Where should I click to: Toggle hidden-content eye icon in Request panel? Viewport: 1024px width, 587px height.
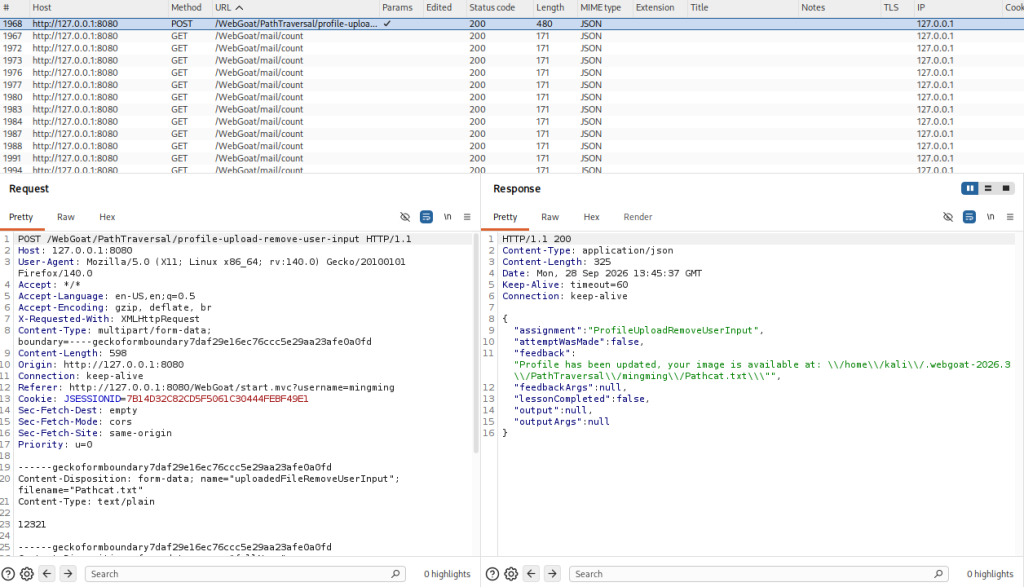tap(405, 217)
